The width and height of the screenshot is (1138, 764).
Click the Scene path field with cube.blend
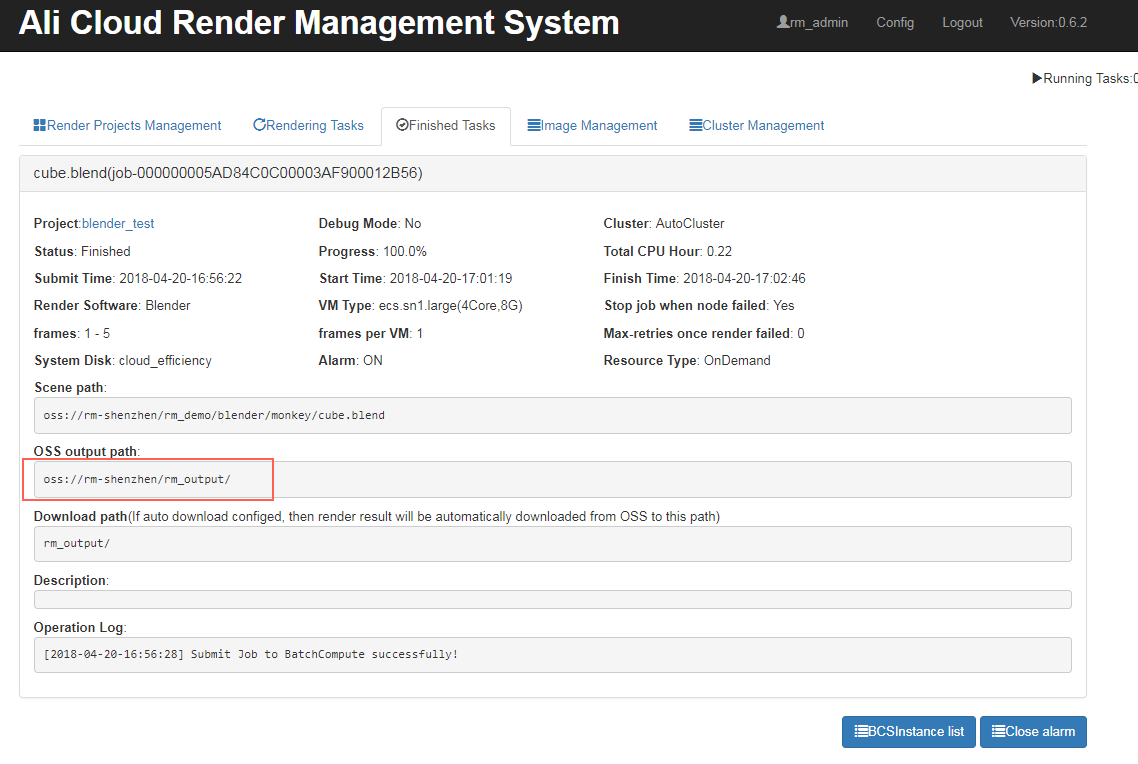[552, 416]
